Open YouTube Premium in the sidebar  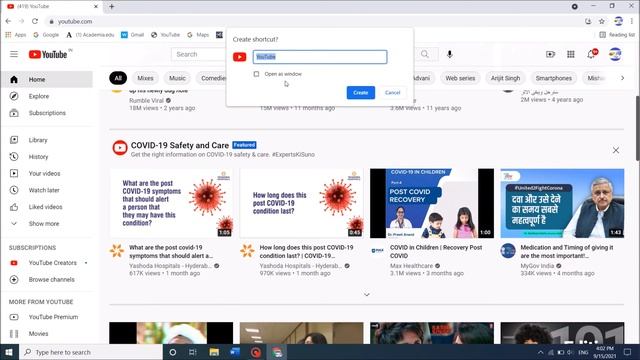tap(47, 317)
